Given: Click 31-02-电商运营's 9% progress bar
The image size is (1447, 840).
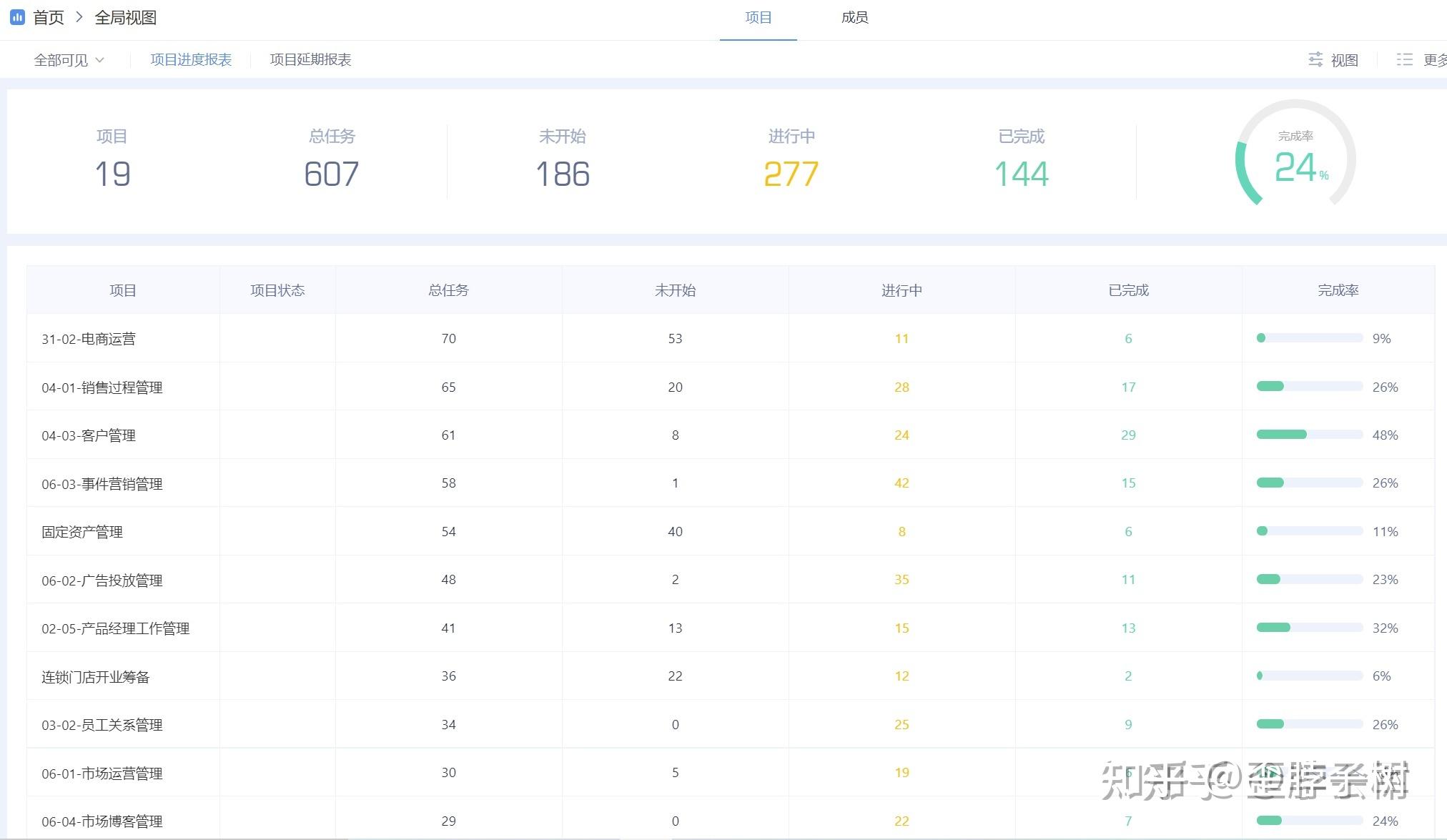Looking at the screenshot, I should coord(1309,338).
